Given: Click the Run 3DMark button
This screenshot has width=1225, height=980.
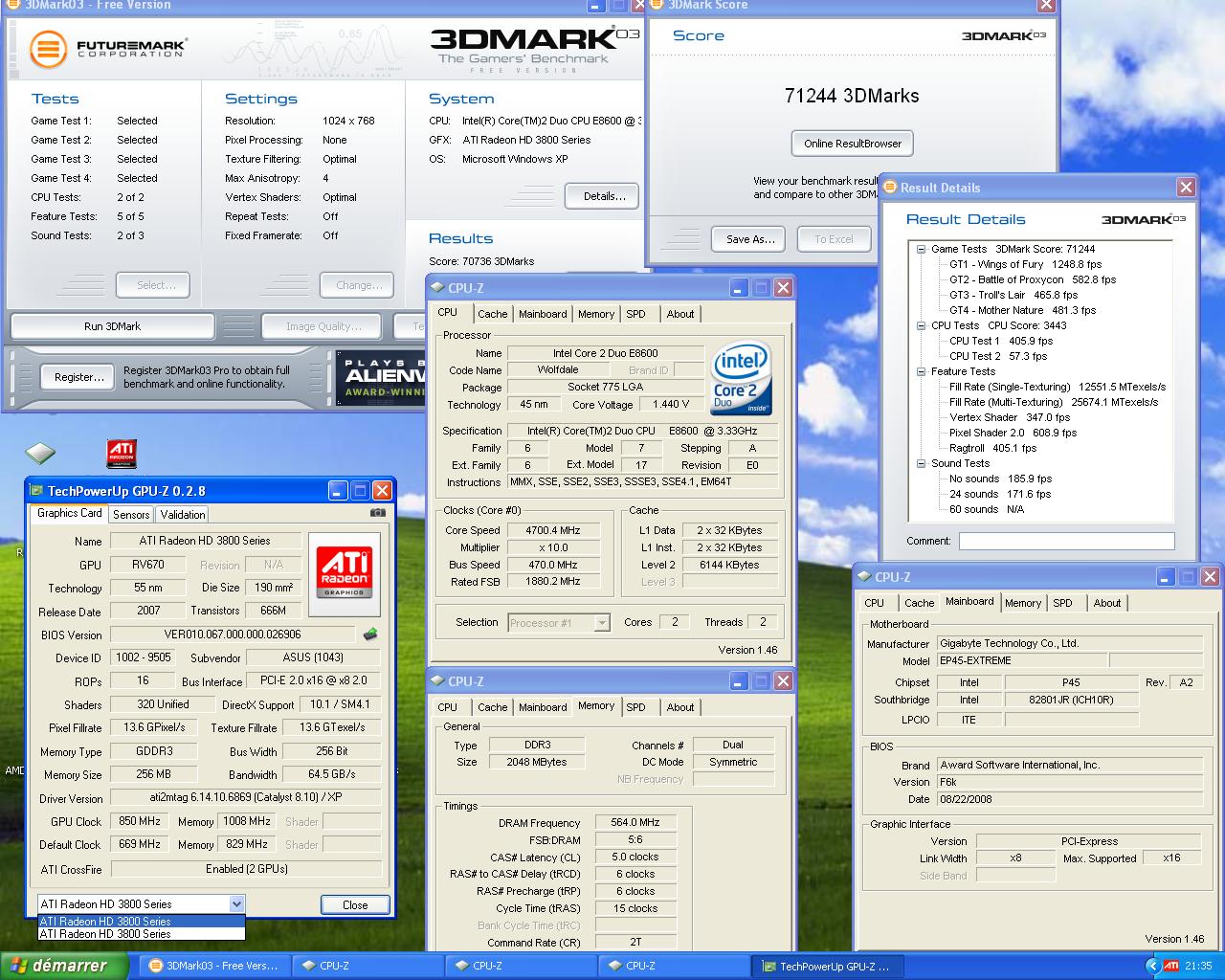Looking at the screenshot, I should [x=112, y=326].
